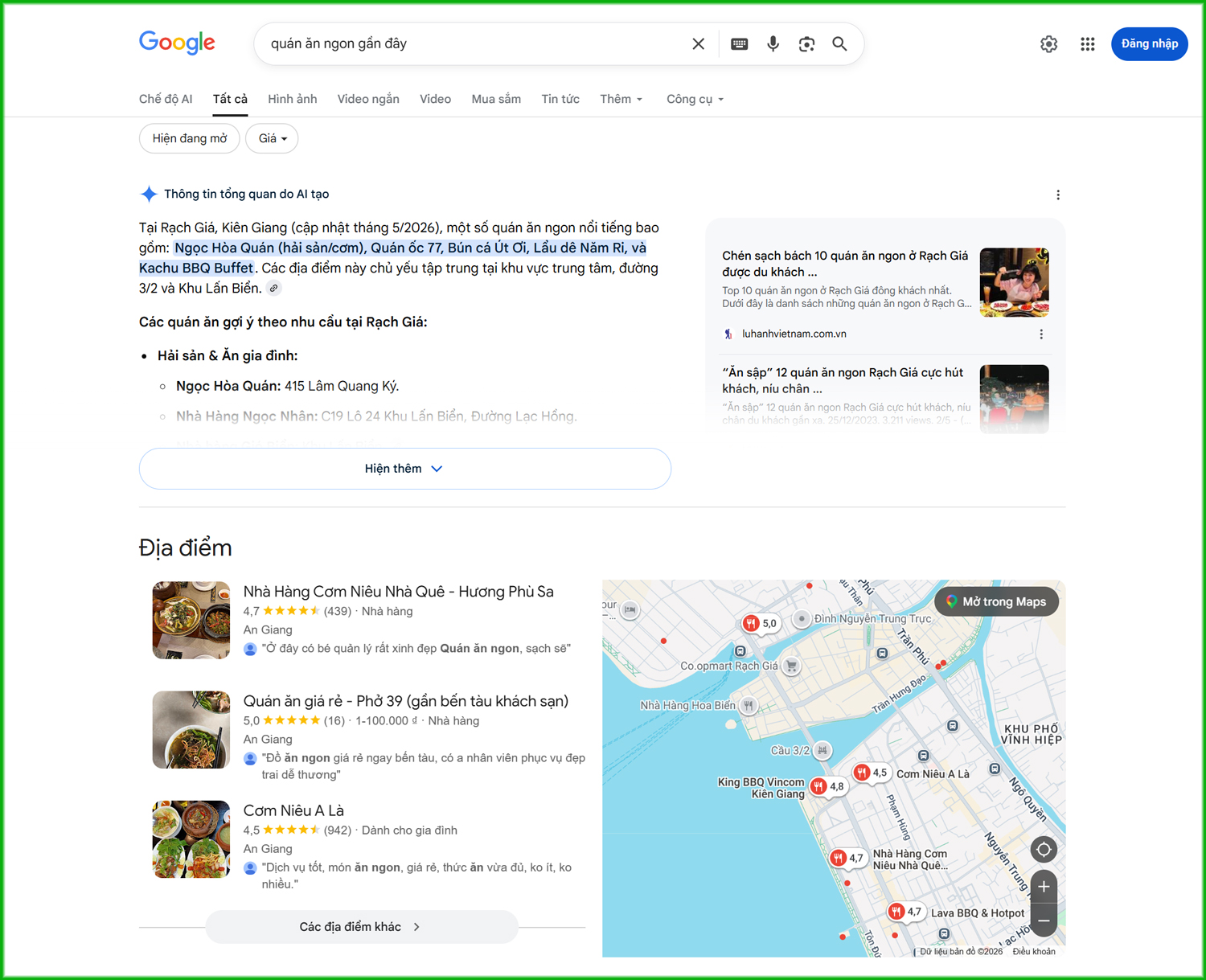Viewport: 1206px width, 980px height.
Task: Click highlighted text Ngọc Hòa Quán (hải sản/cơm)
Action: coord(270,248)
